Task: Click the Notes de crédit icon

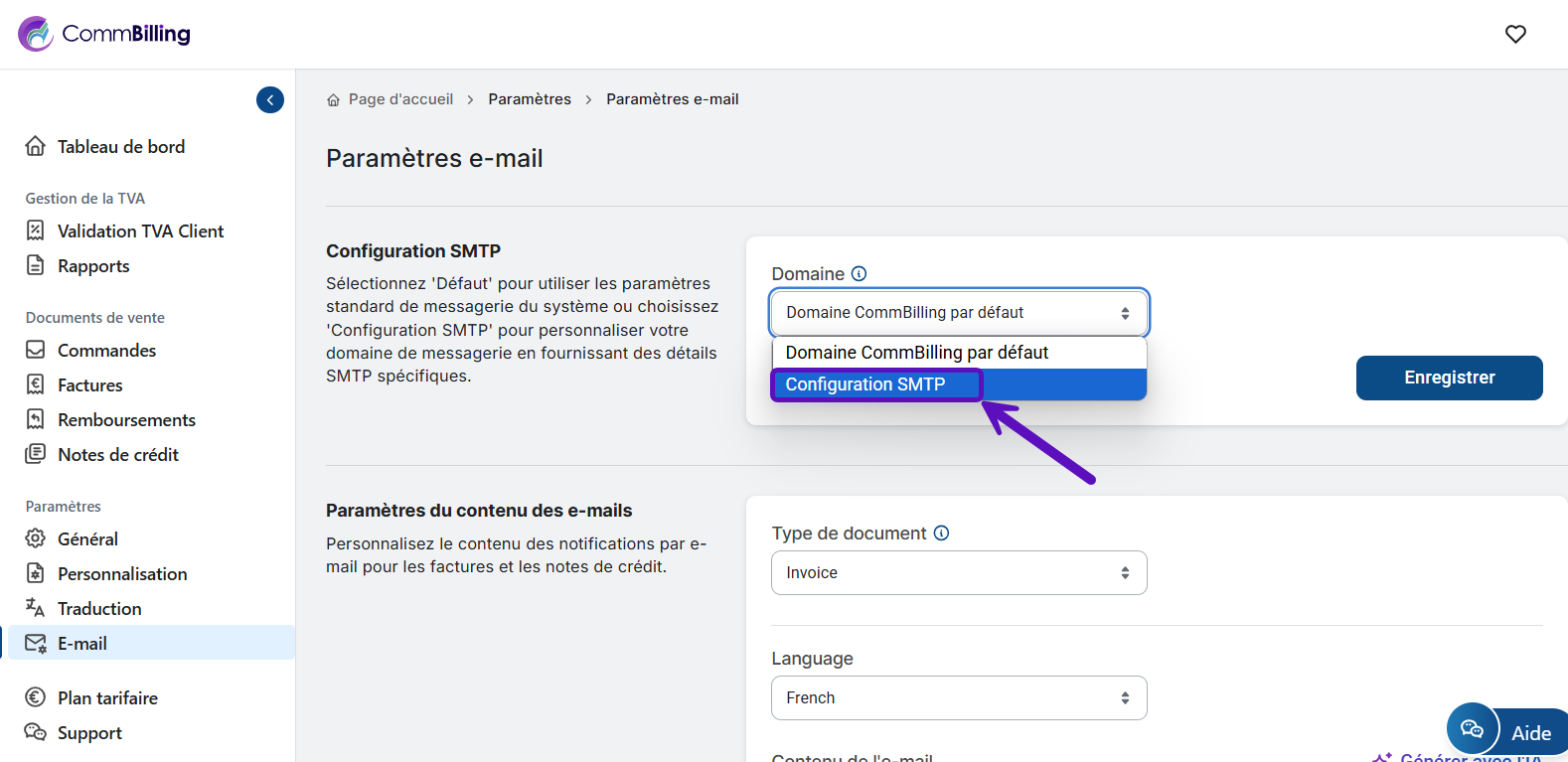Action: click(x=36, y=454)
